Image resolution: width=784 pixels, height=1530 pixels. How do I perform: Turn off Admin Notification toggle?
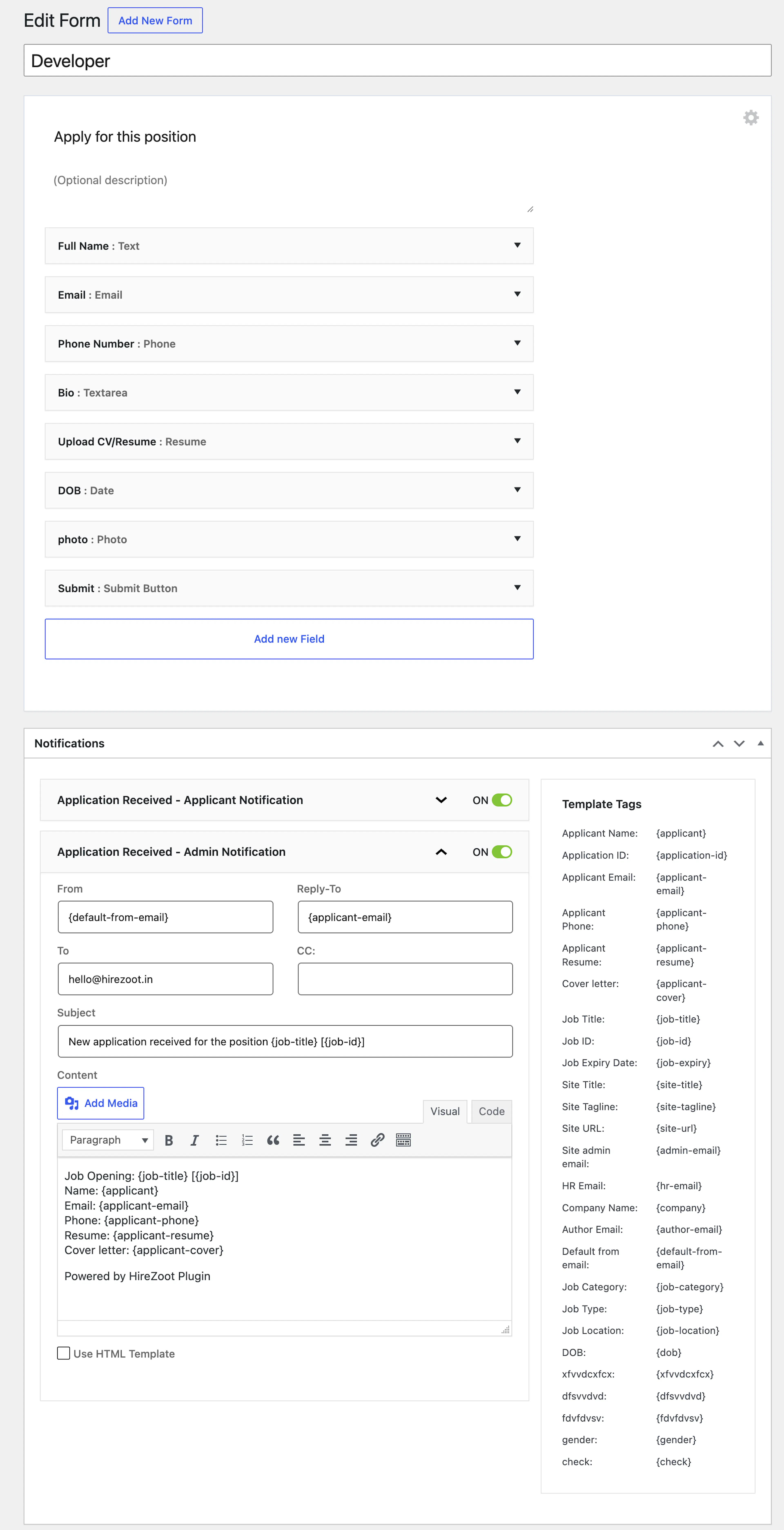pyautogui.click(x=502, y=852)
